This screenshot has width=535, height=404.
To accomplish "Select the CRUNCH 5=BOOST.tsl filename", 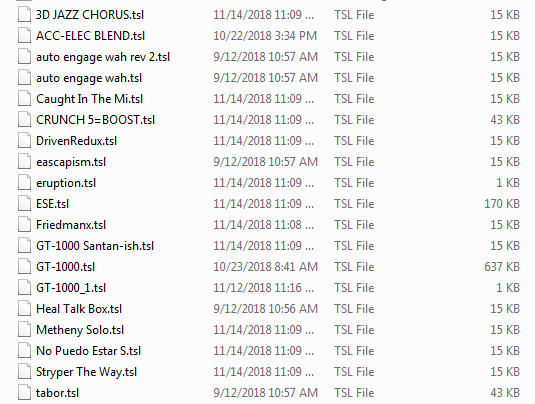I will click(x=96, y=120).
